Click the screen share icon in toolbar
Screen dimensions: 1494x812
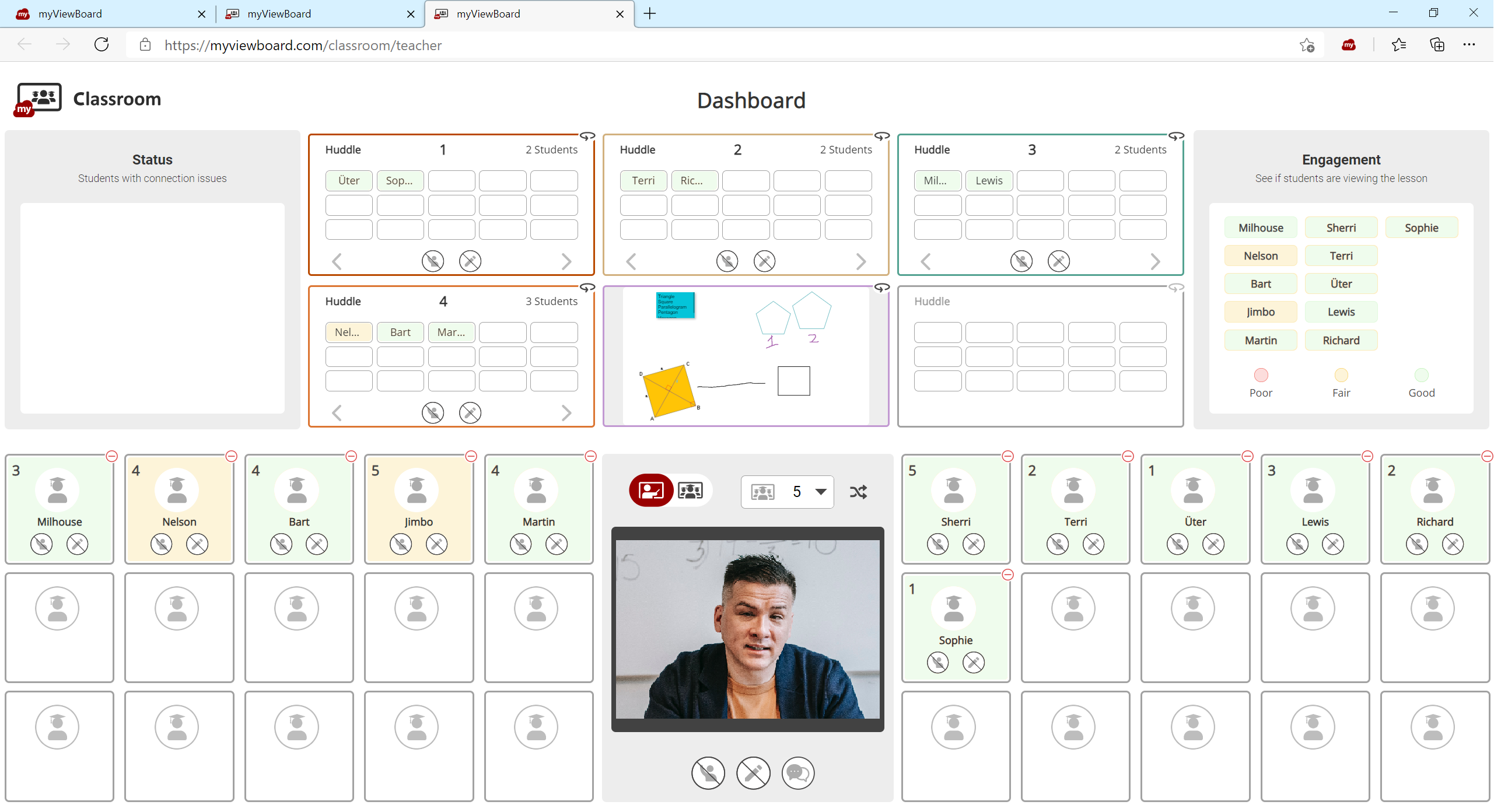pyautogui.click(x=650, y=491)
